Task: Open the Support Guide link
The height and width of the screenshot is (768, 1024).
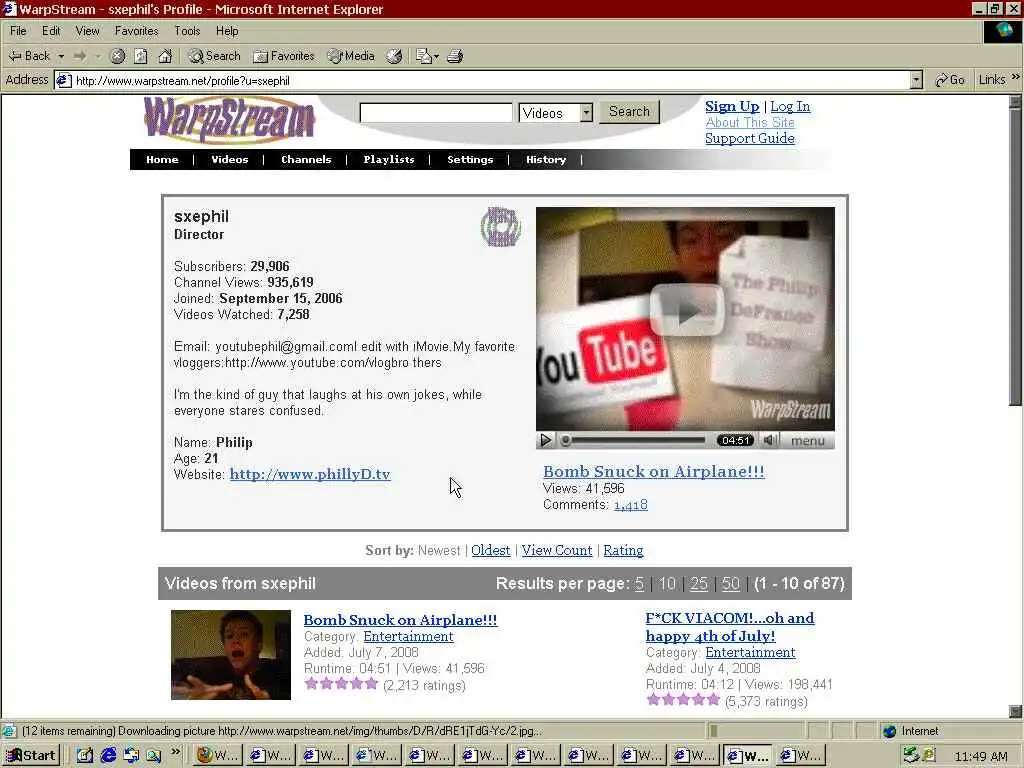Action: click(x=750, y=138)
